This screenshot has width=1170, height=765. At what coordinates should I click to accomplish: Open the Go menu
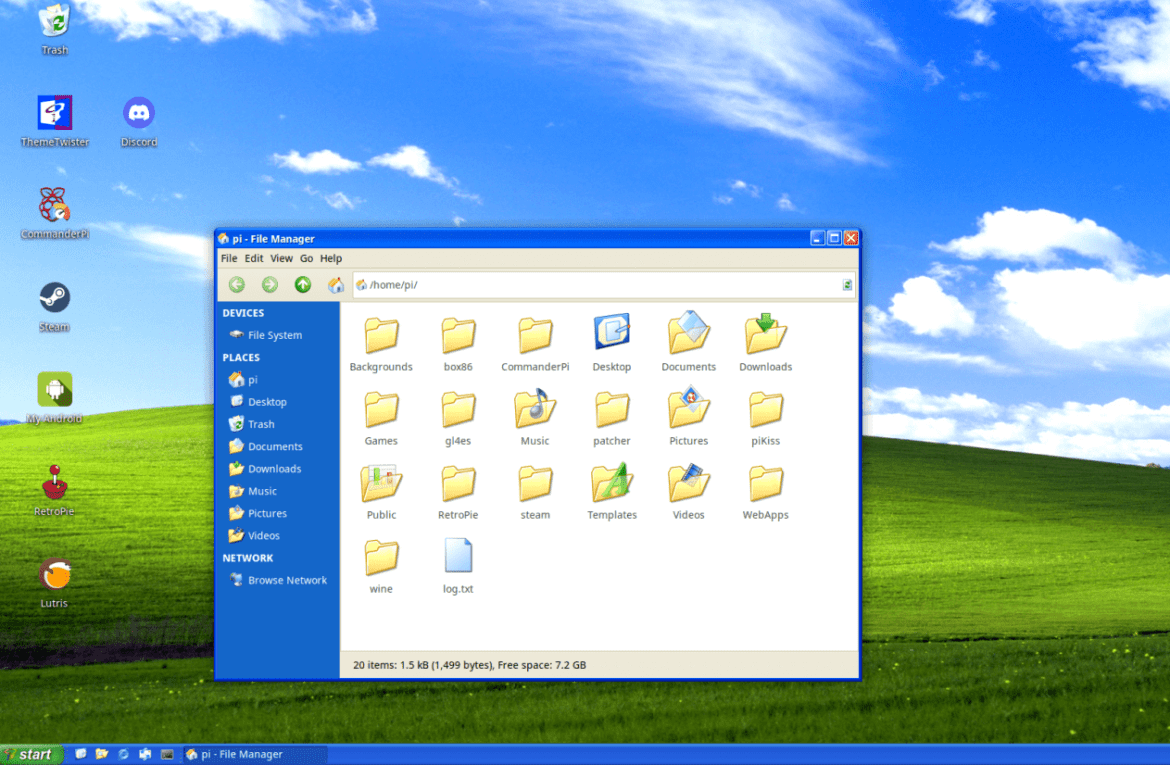click(x=306, y=258)
